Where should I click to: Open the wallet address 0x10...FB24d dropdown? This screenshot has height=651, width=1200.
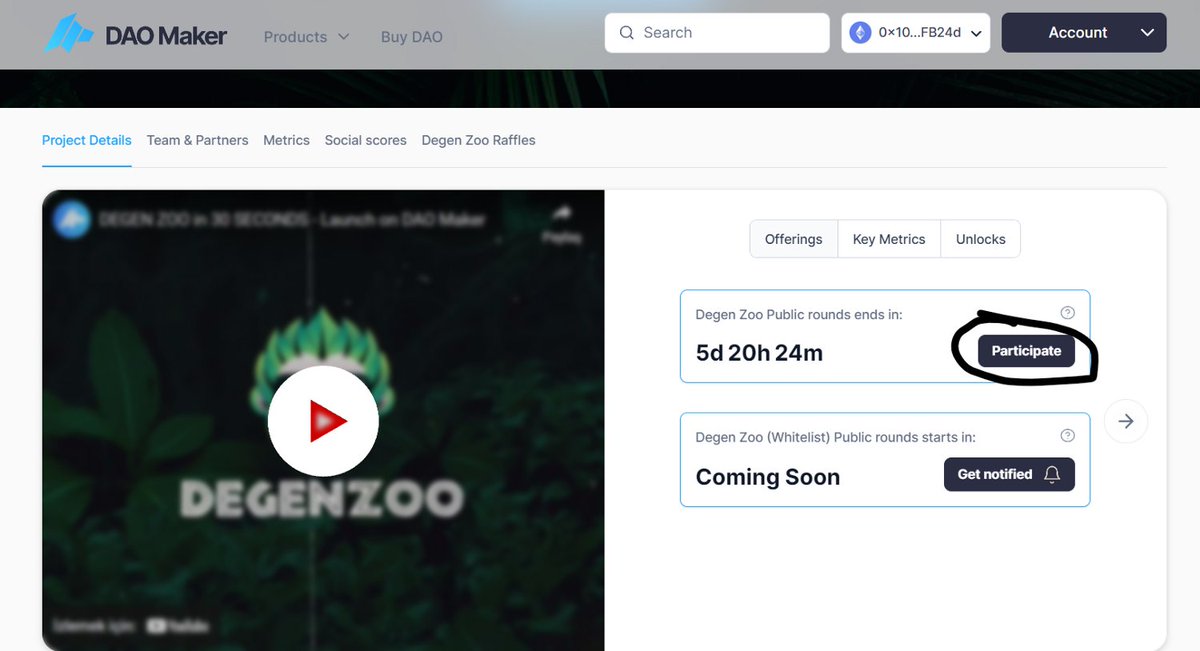click(x=916, y=33)
